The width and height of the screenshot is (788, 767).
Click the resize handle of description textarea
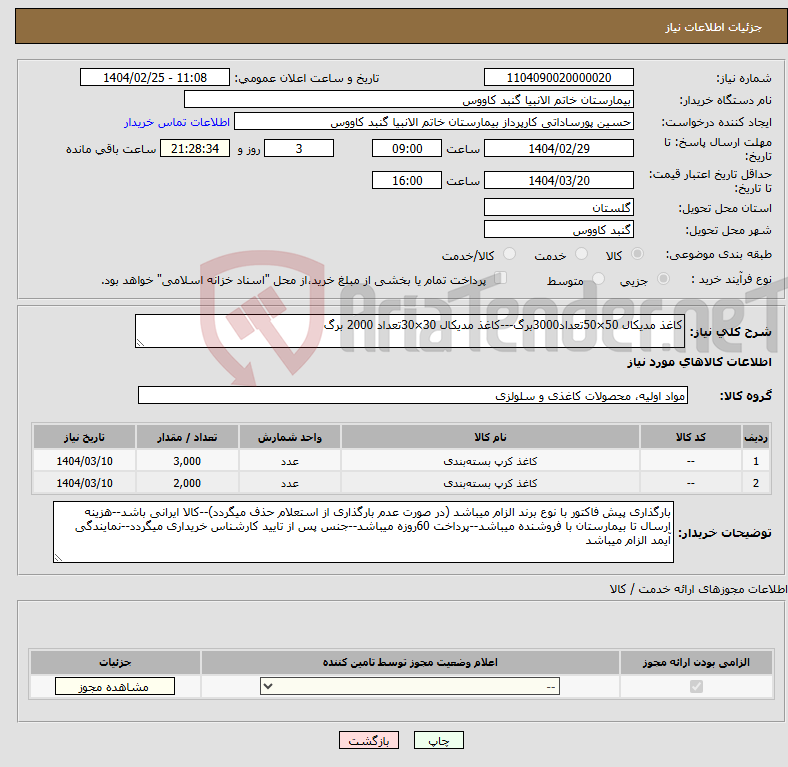140,343
